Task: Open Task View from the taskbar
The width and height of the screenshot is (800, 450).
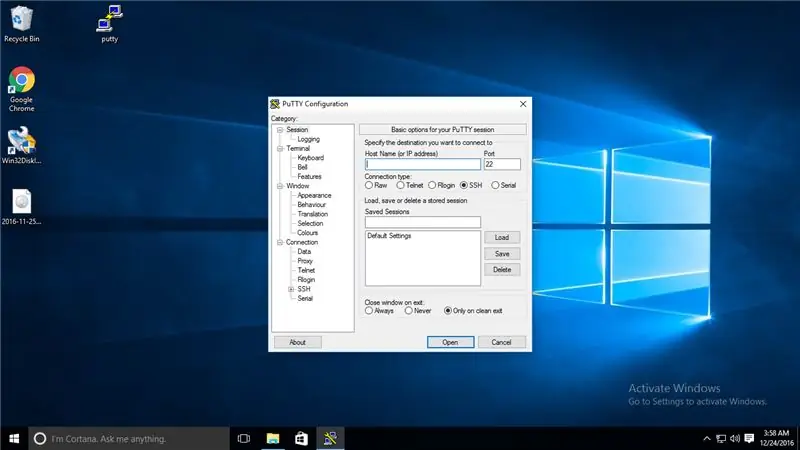Action: tap(244, 438)
